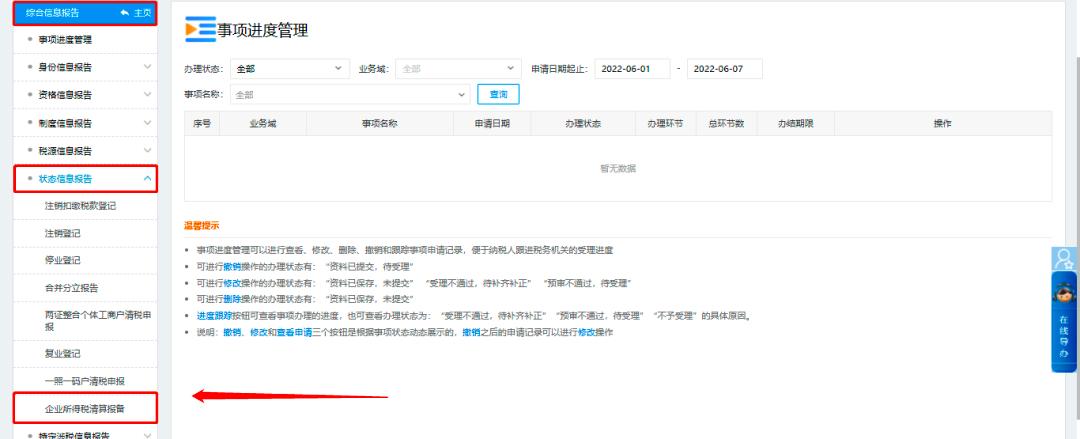
Task: Click the 办理环节 column header
Action: pyautogui.click(x=665, y=123)
